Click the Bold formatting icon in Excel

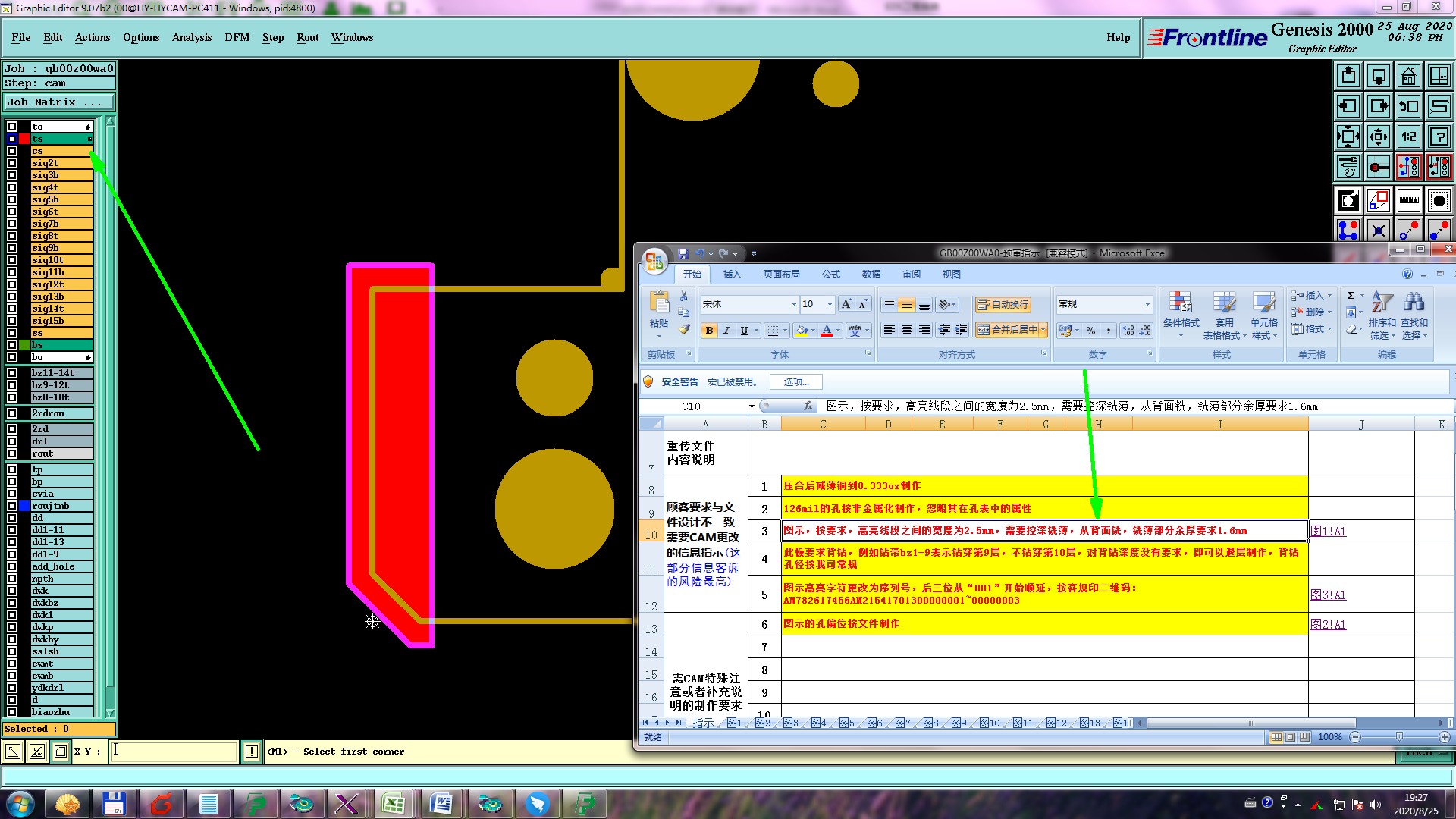click(x=709, y=331)
